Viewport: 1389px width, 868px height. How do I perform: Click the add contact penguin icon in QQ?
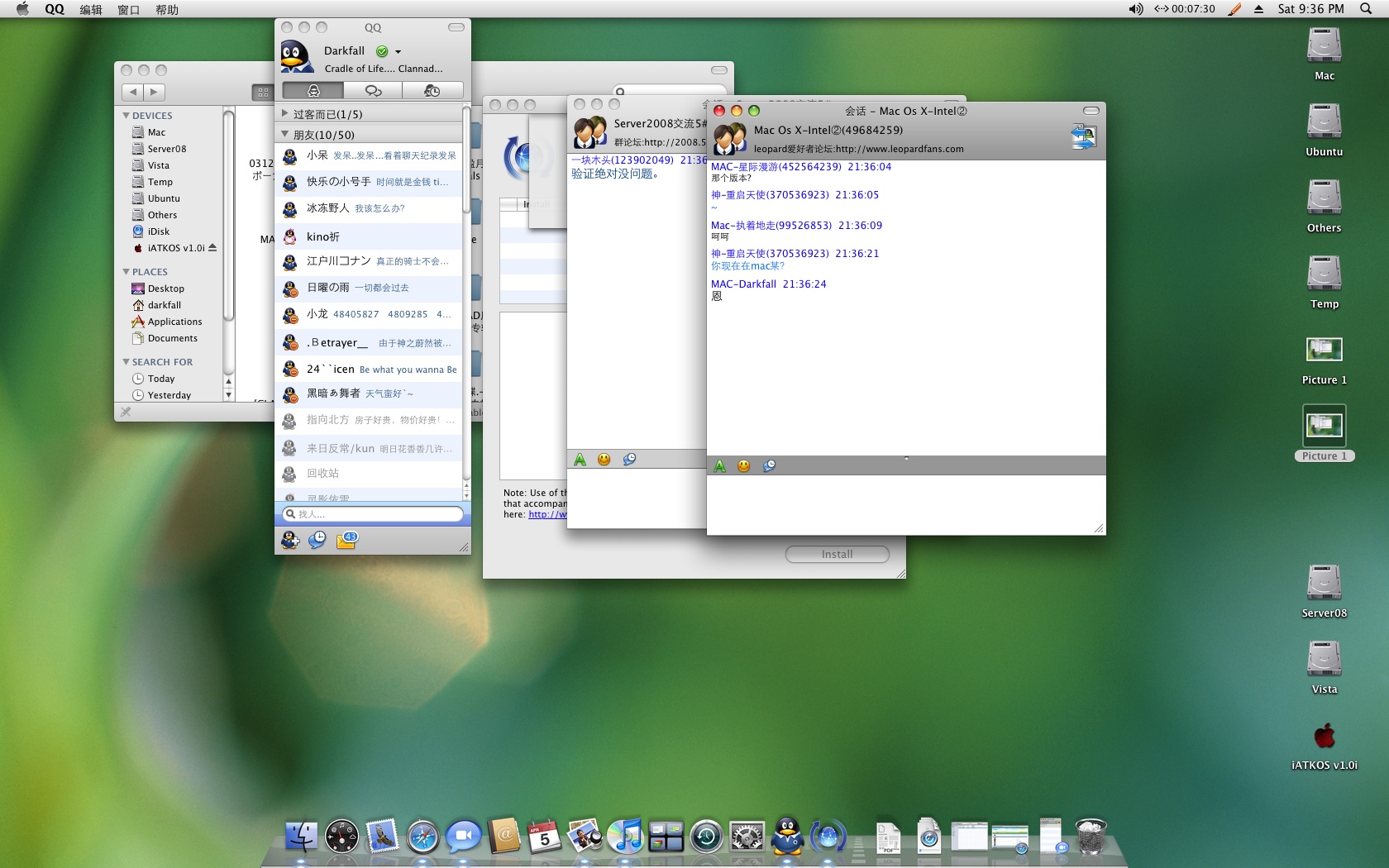pos(290,540)
